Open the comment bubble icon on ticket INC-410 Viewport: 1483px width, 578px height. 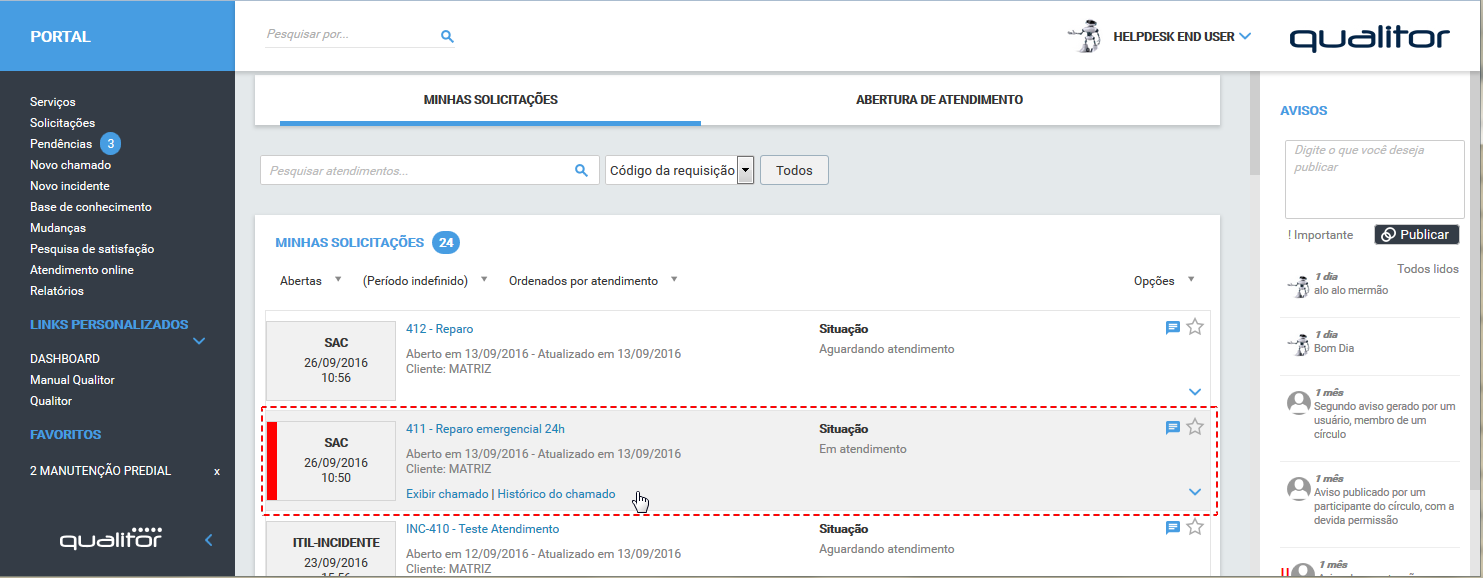pyautogui.click(x=1172, y=527)
